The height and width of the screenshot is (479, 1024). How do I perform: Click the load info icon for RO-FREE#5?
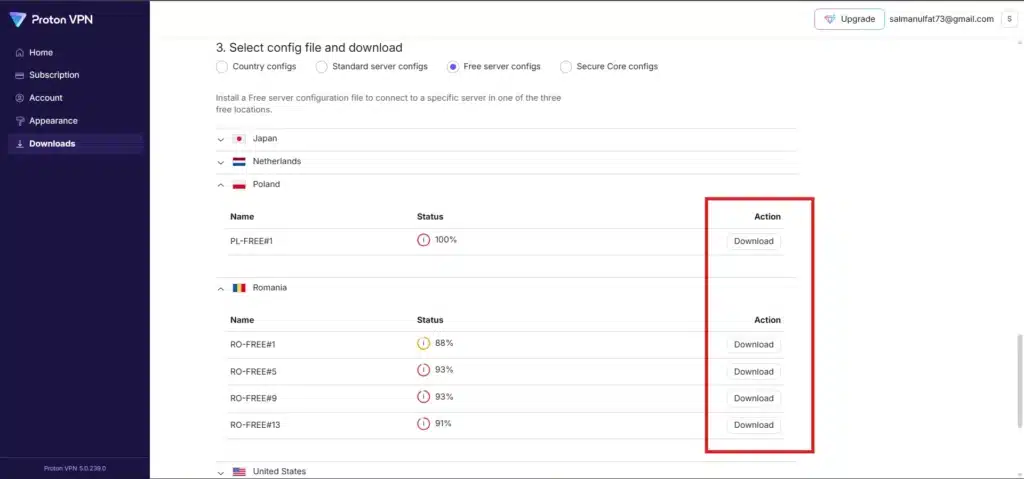(424, 370)
